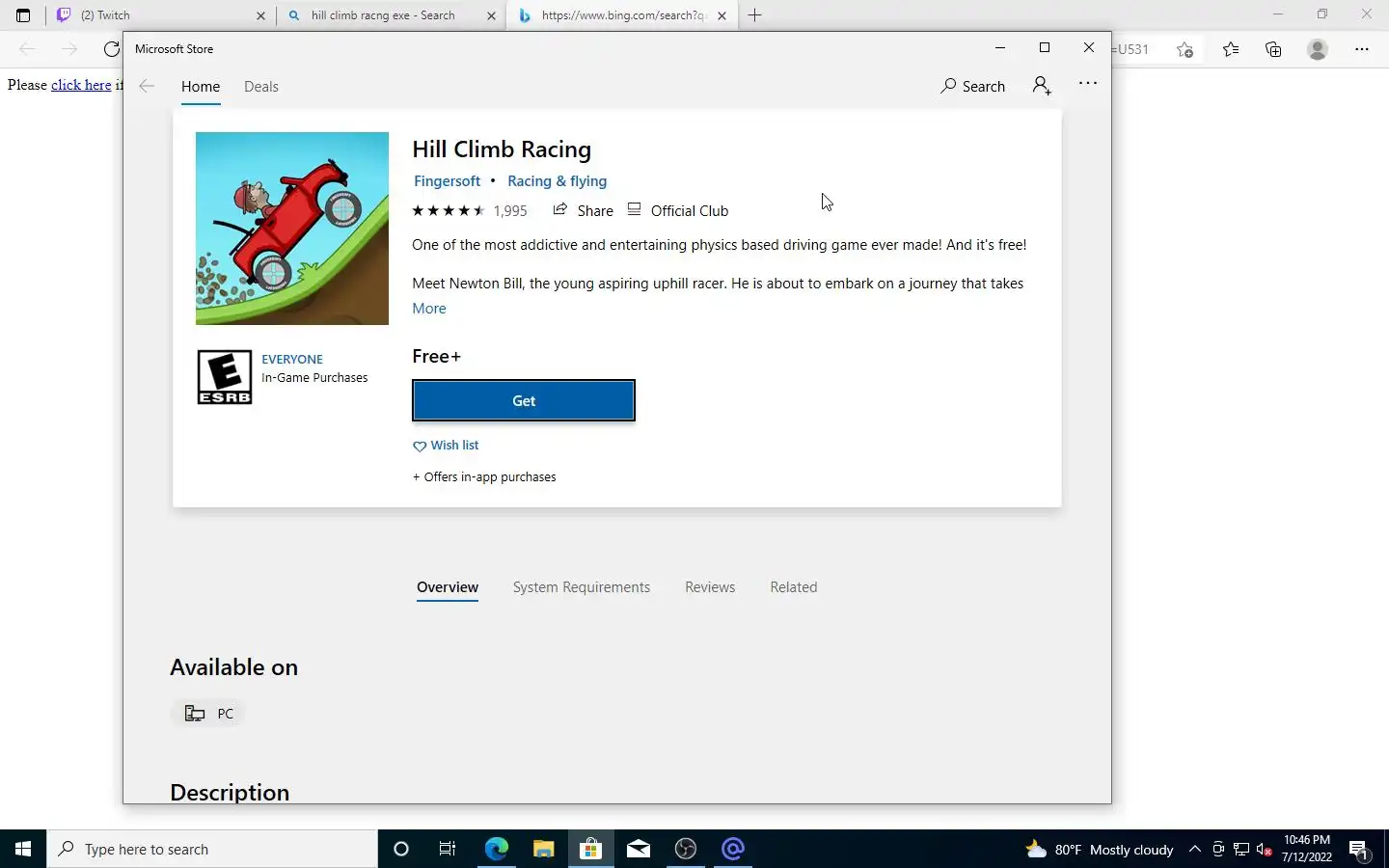Open the Fingersoft publisher link
Viewport: 1389px width, 868px height.
pos(447,181)
